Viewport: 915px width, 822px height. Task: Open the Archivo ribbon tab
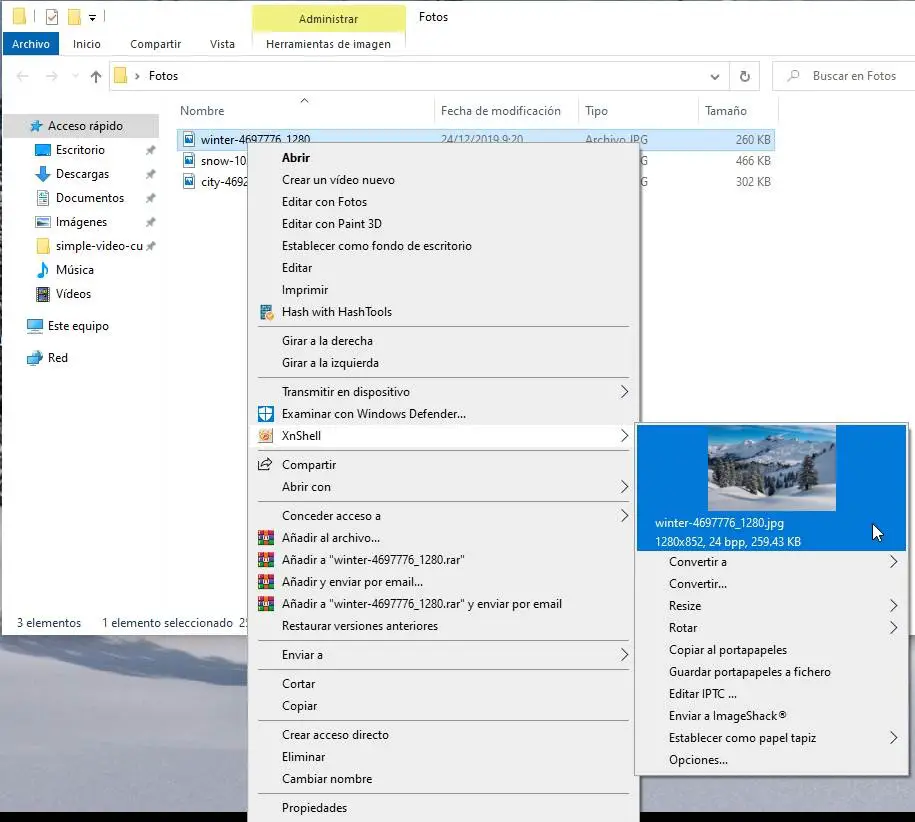point(31,44)
